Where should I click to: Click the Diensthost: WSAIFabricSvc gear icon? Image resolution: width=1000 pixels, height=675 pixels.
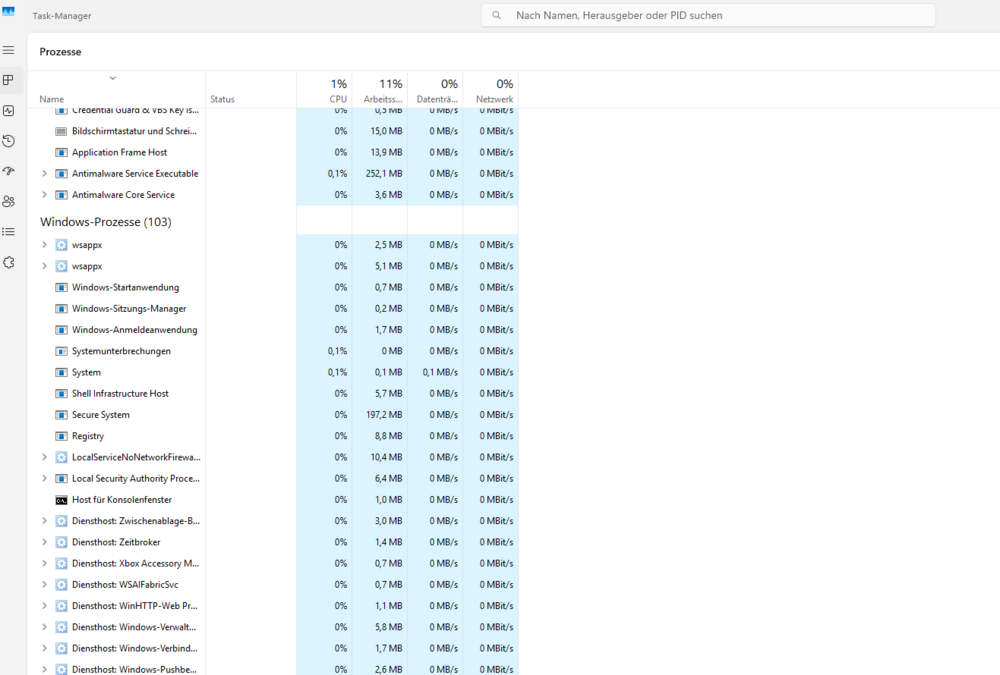click(x=61, y=584)
